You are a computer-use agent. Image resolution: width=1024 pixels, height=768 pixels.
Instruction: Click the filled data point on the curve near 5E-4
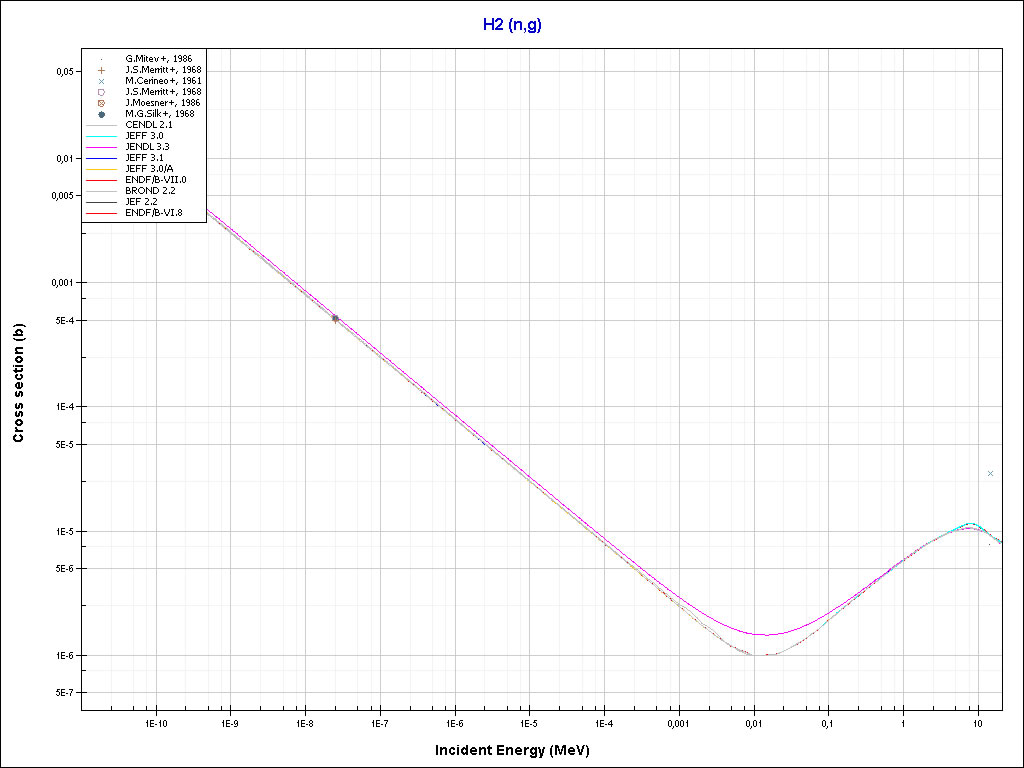[335, 318]
